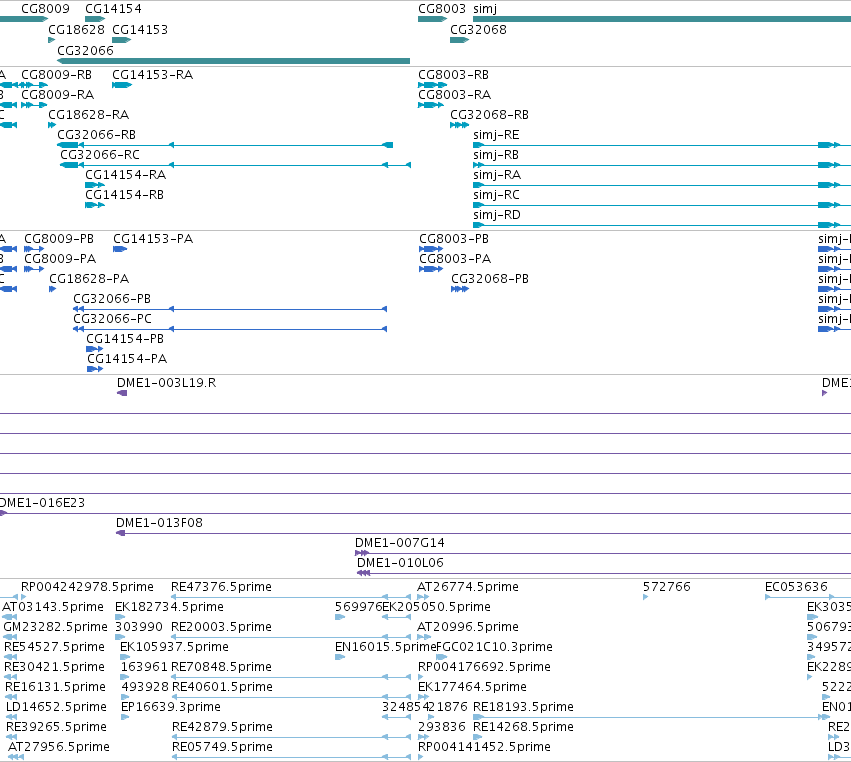Select the EC053636 EST label

click(796, 587)
